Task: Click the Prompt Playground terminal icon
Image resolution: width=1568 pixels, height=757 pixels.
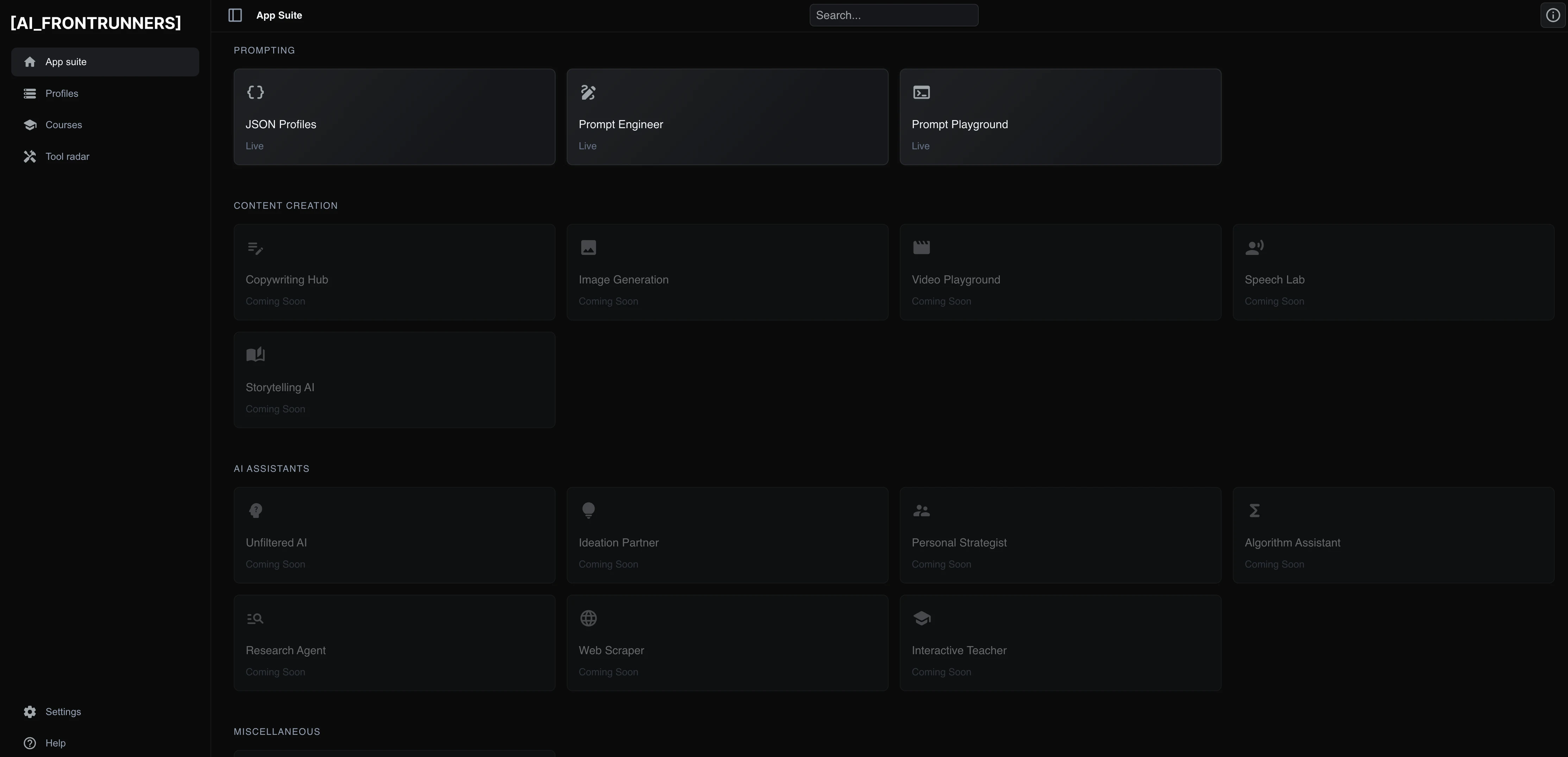Action: (x=922, y=92)
